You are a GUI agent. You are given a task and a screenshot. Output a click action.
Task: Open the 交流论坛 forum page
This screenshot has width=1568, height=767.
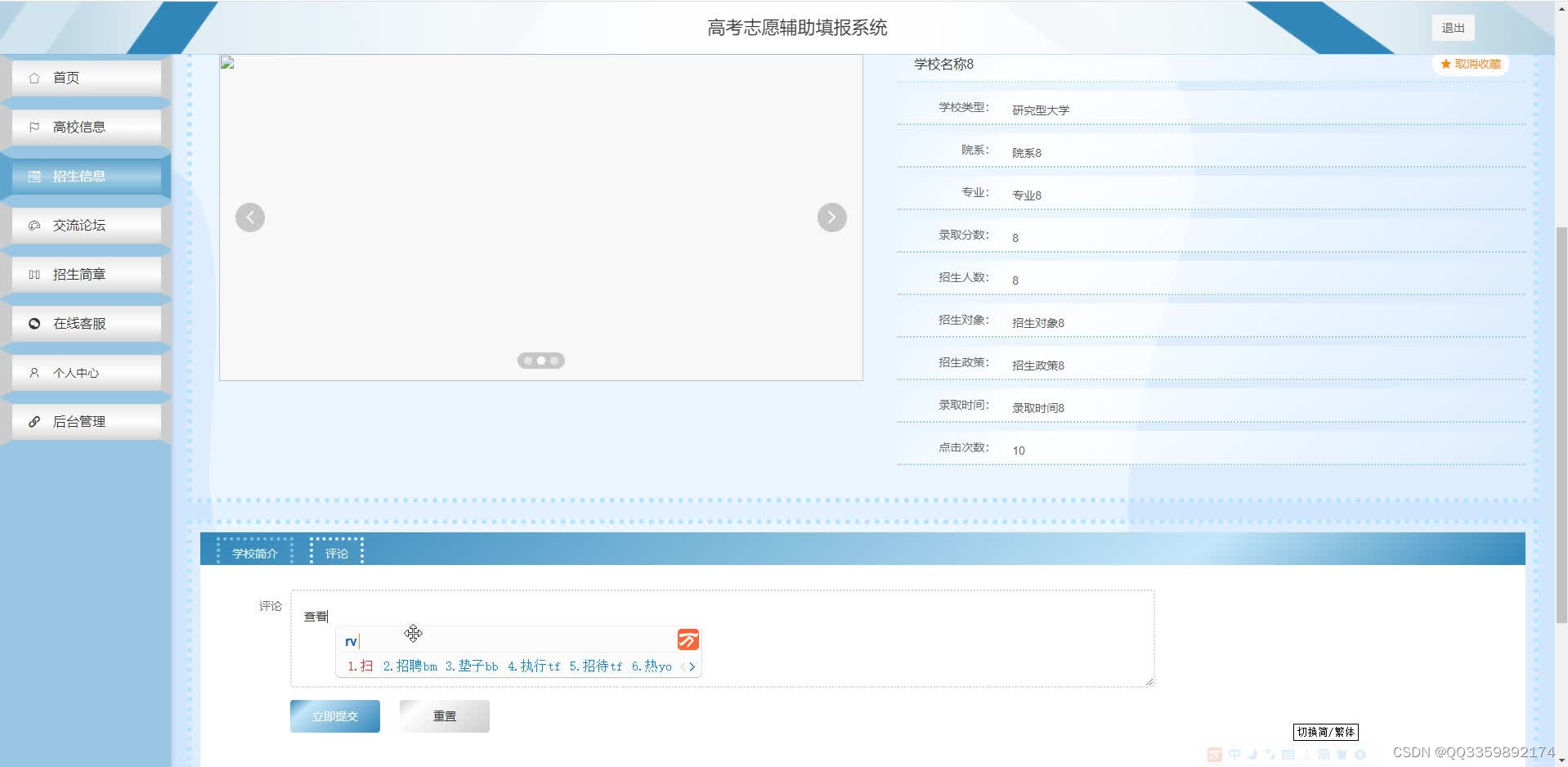tap(86, 225)
